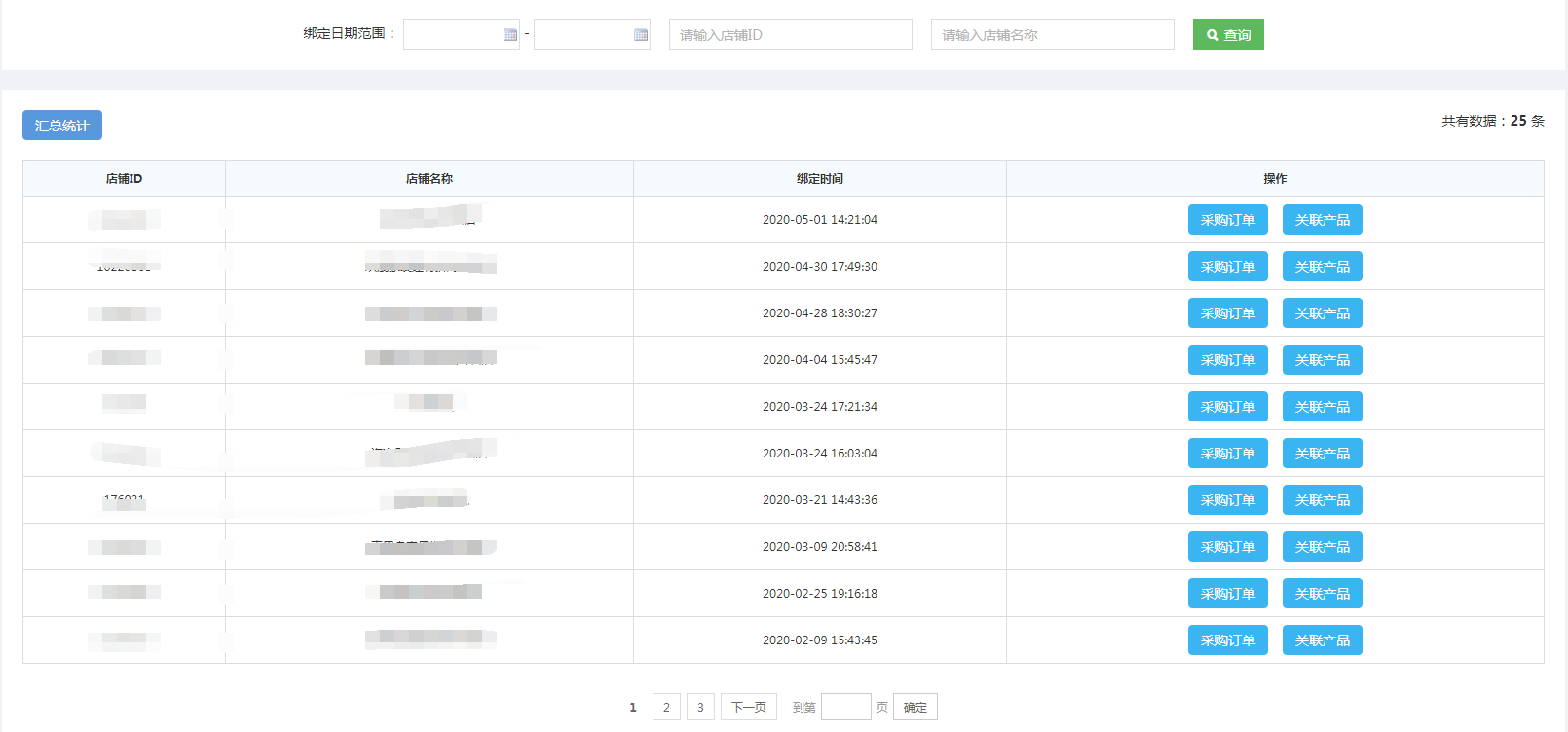This screenshot has height=732, width=1568.
Task: Open 关联产品 for row 2020-03-24 16:03:04
Action: click(1323, 454)
